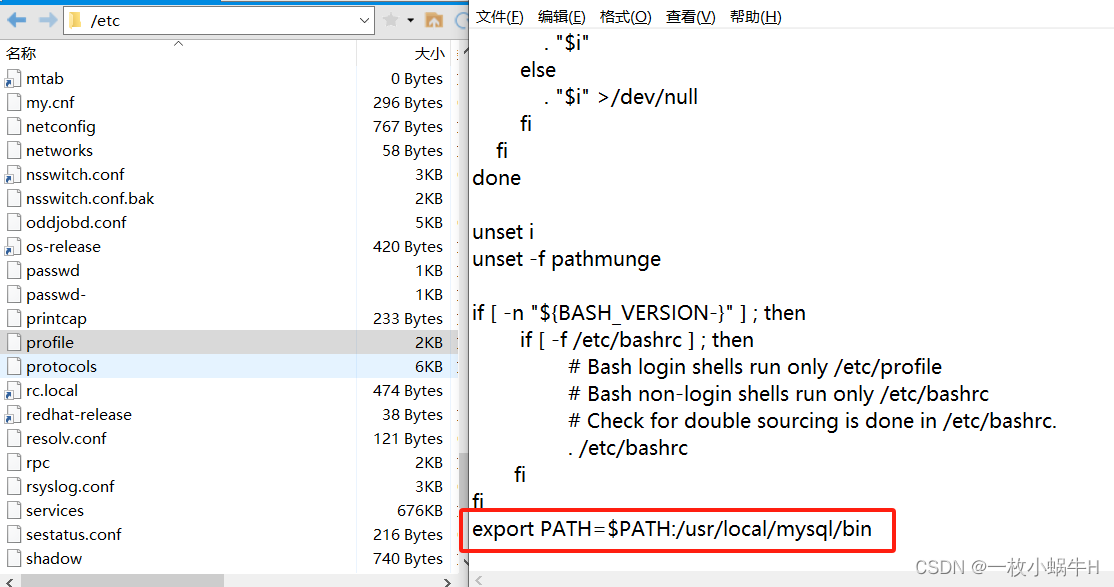Click the forward navigation arrow
Image resolution: width=1114 pixels, height=587 pixels.
46,20
